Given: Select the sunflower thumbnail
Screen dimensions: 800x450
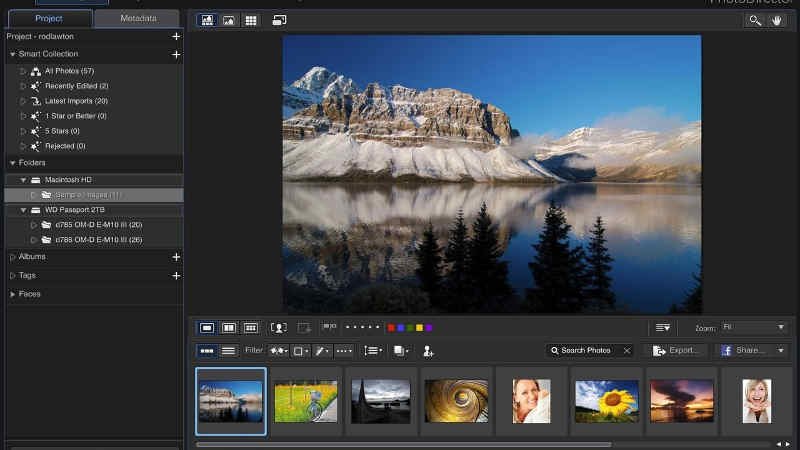Looking at the screenshot, I should (x=607, y=401).
